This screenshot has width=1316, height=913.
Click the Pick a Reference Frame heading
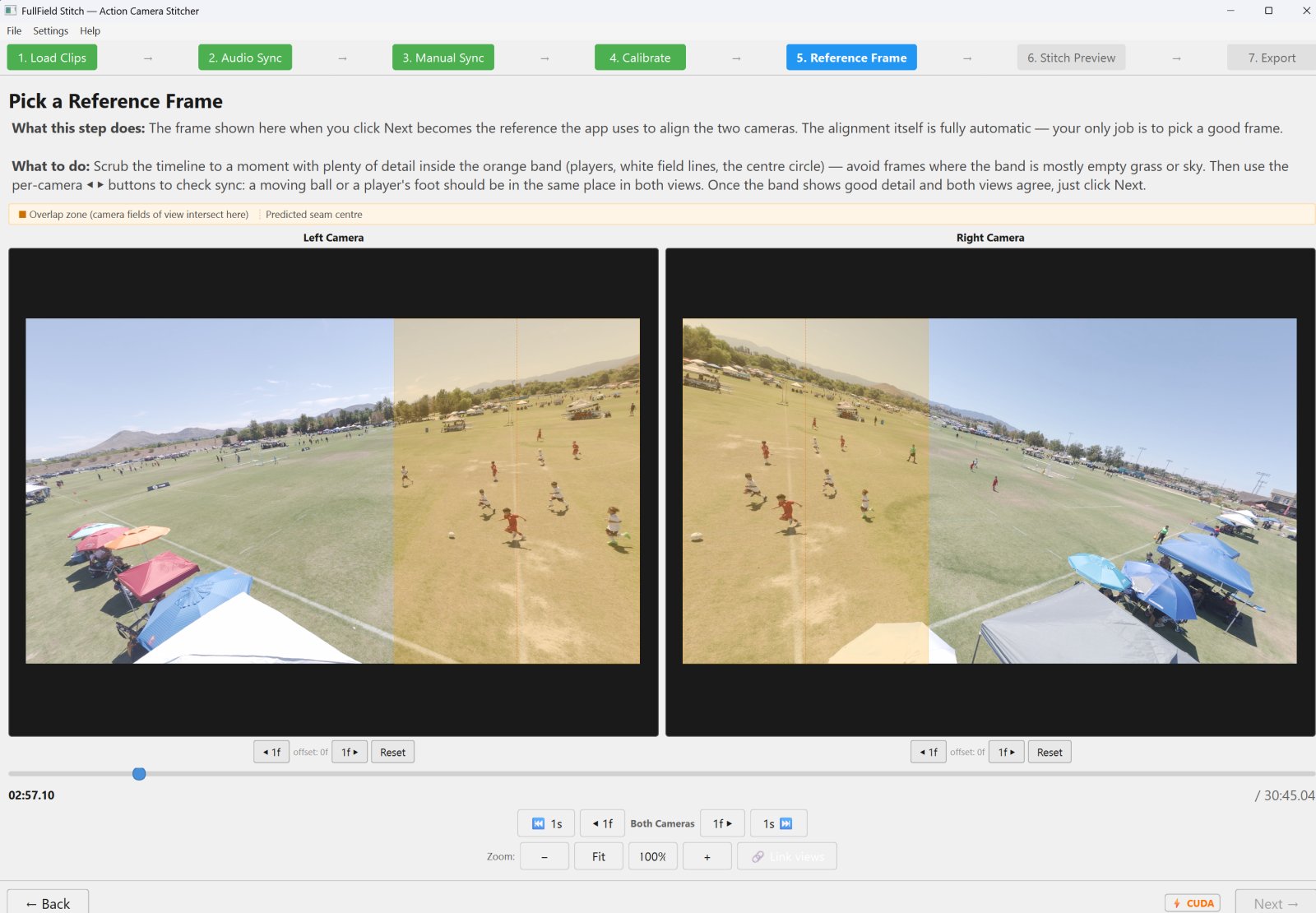click(x=116, y=101)
